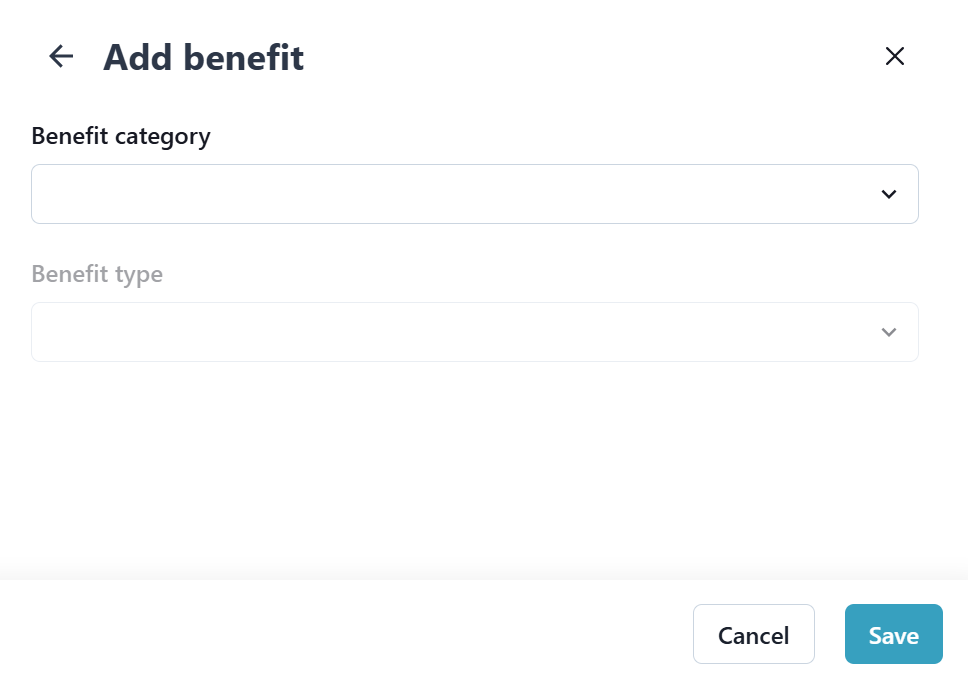Click the Benefit category chevron arrow
Screen dimensions: 968x685
888,194
